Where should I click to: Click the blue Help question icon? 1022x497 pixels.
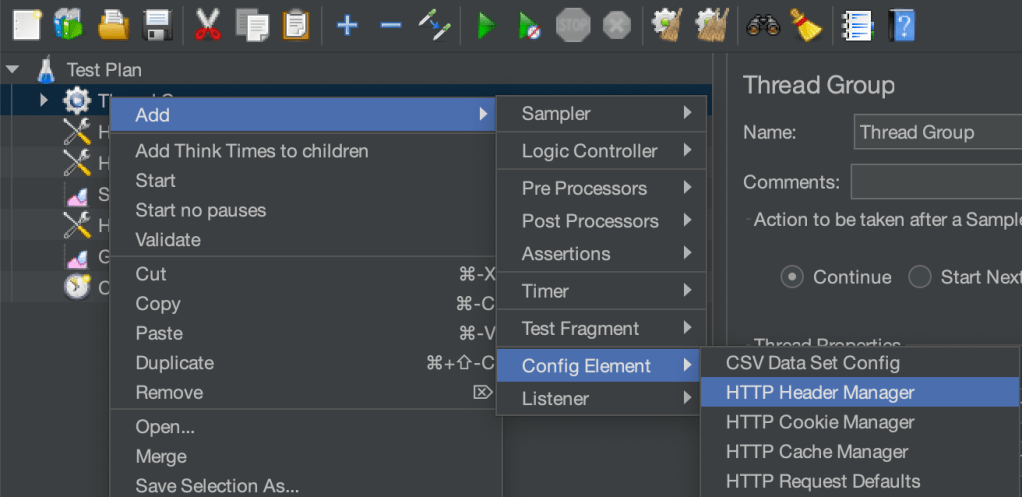coord(902,25)
